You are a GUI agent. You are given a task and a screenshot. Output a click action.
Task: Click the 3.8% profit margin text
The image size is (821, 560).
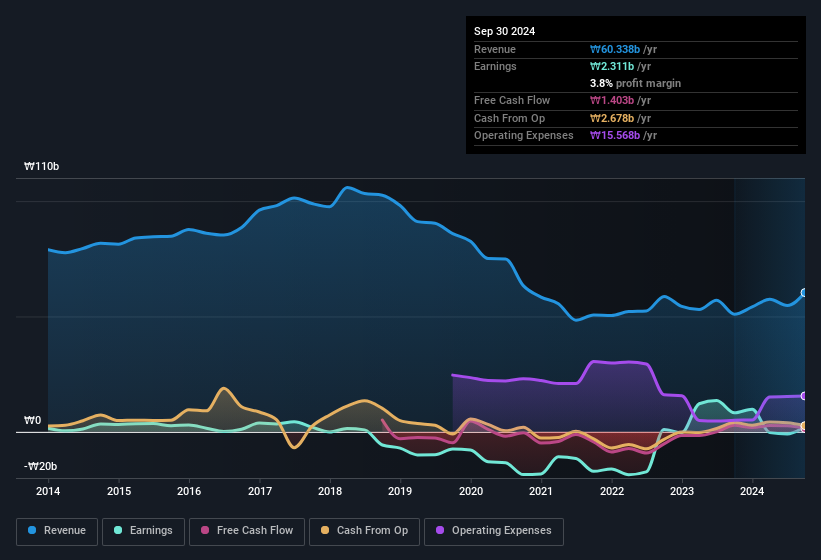point(635,83)
